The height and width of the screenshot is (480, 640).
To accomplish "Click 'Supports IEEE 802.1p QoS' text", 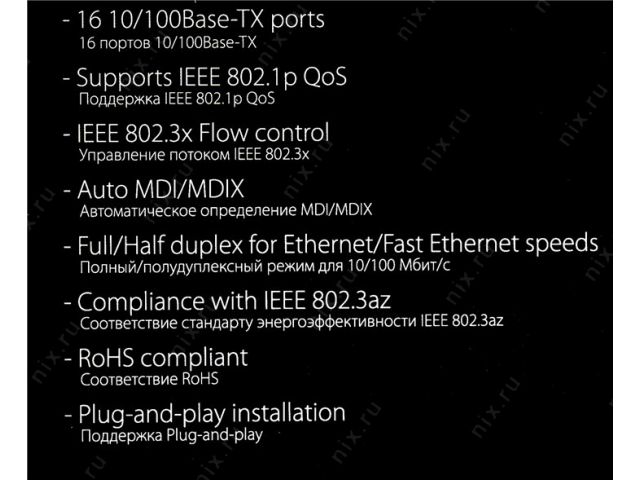I will (x=203, y=76).
